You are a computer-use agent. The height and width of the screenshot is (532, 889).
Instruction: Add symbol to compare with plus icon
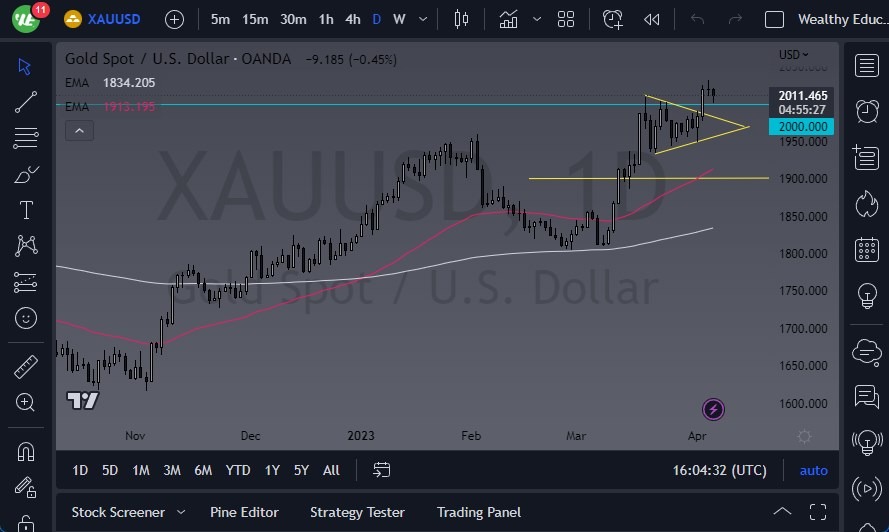coord(174,20)
